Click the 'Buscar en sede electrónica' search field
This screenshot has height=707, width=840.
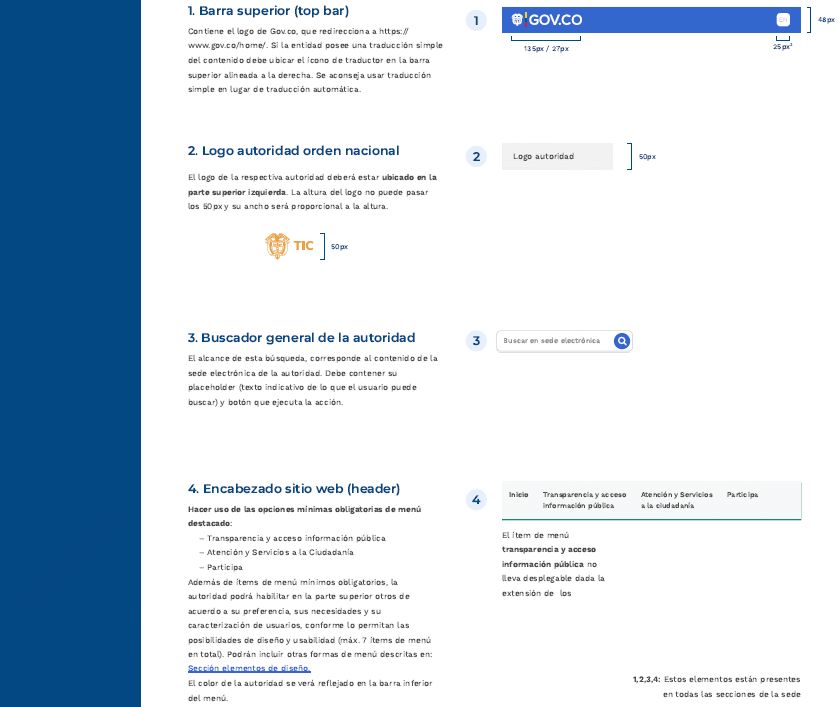click(x=553, y=341)
